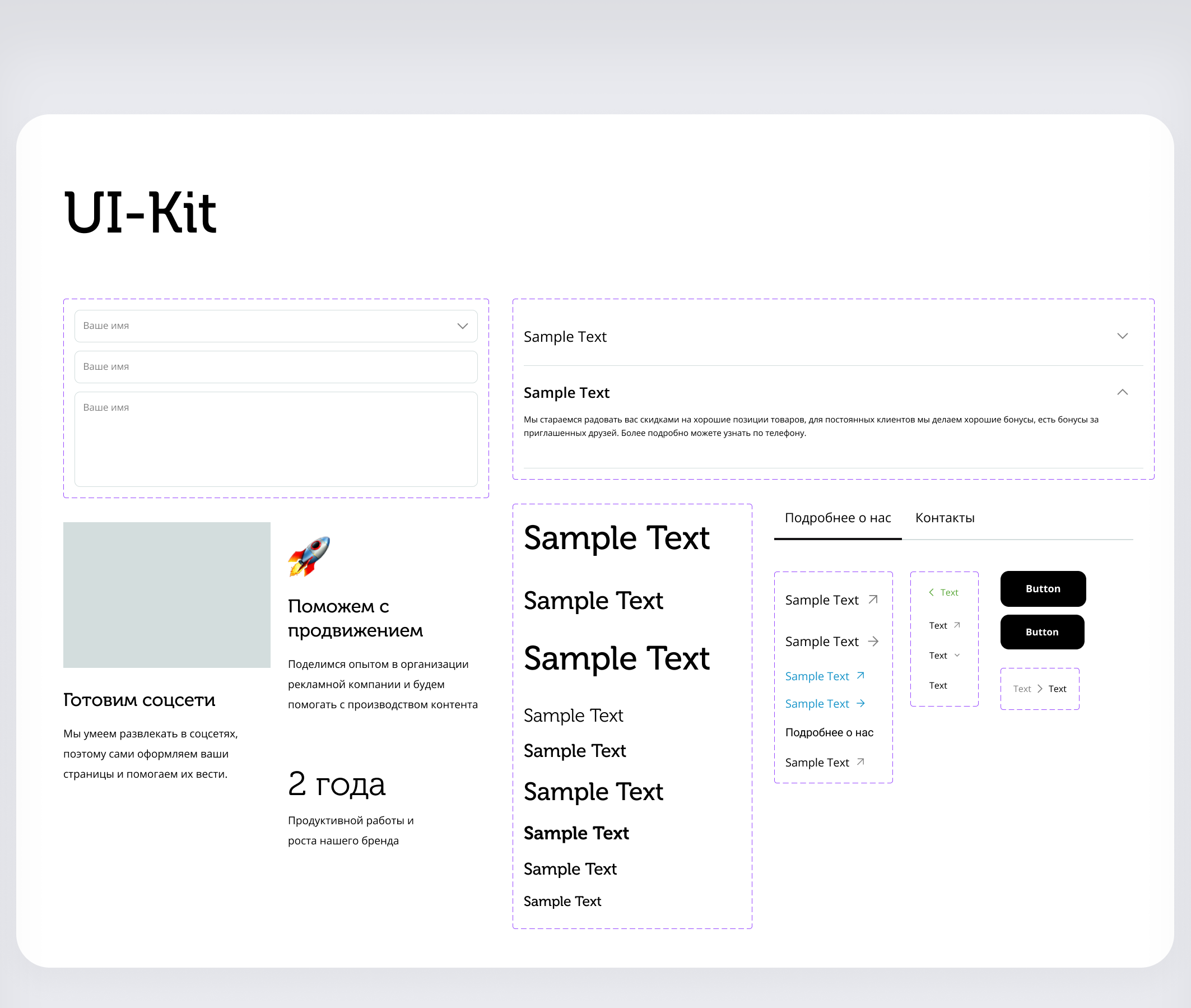Click the green back chevron beside Text
Screen dimensions: 1191x1008
(931, 593)
